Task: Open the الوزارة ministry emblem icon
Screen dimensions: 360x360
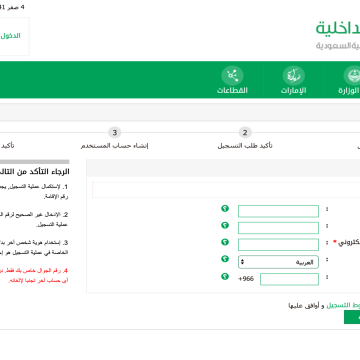Action: click(x=353, y=76)
